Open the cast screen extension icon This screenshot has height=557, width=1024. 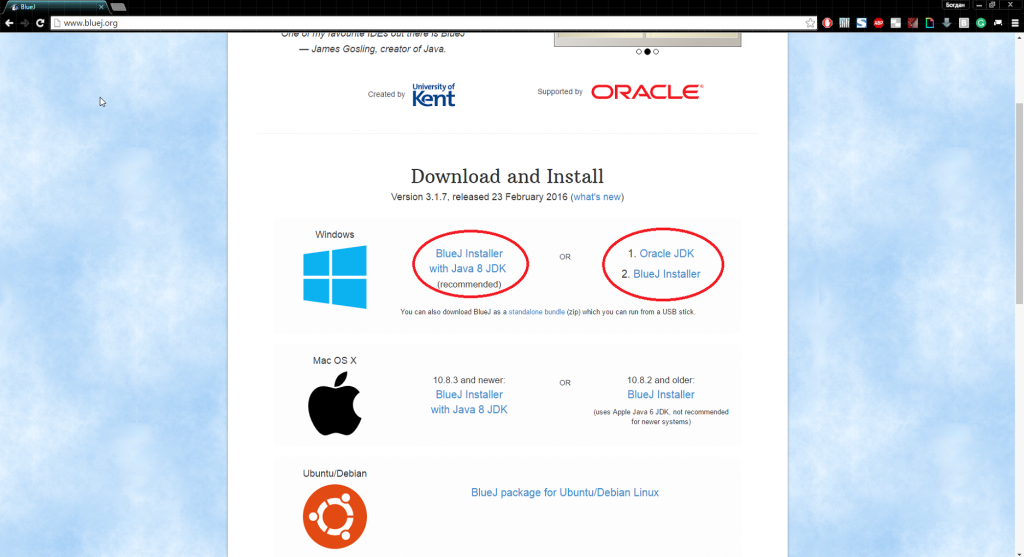pyautogui.click(x=998, y=23)
